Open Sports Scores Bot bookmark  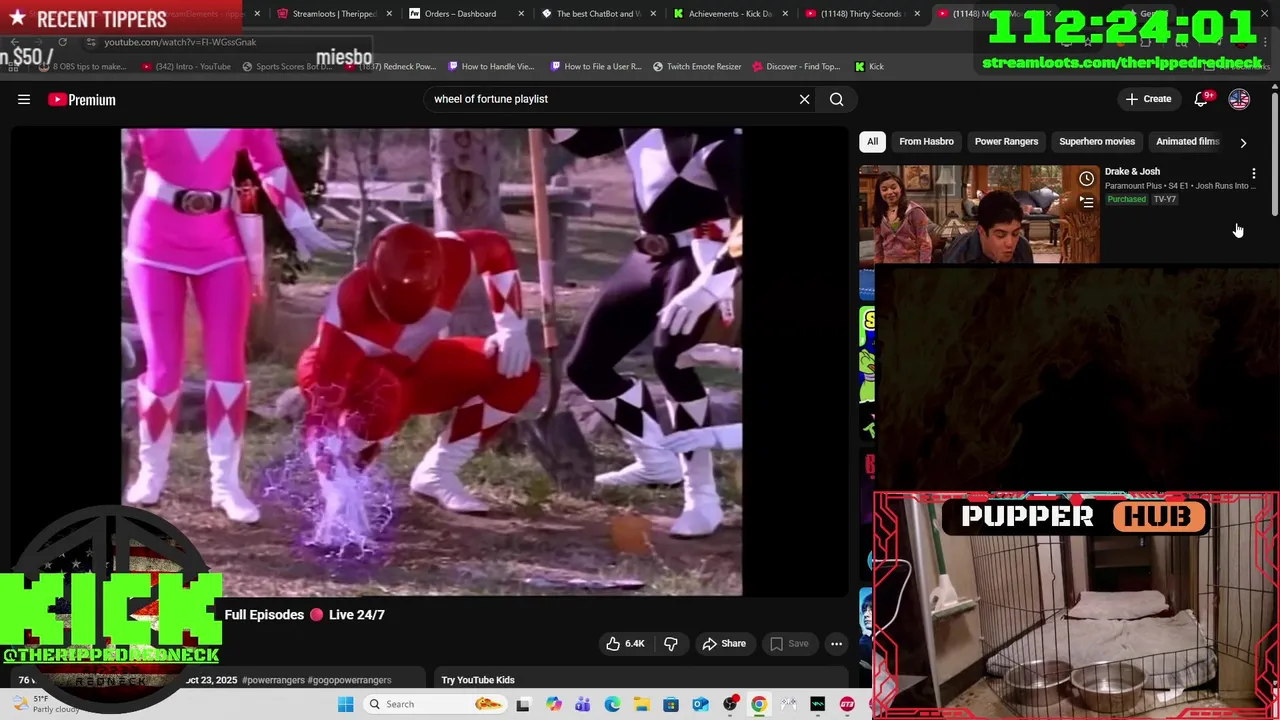[287, 66]
